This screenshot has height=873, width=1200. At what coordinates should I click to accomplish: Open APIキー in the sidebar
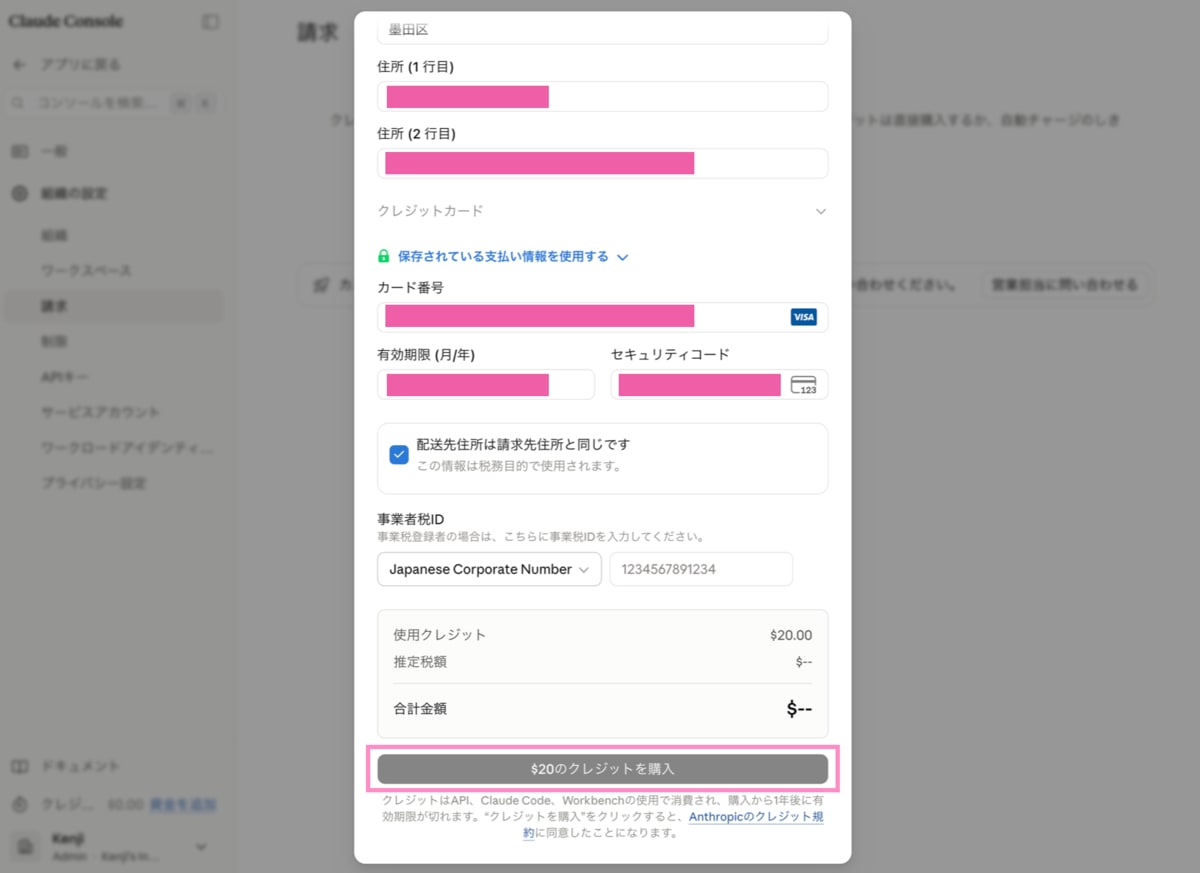pos(65,377)
